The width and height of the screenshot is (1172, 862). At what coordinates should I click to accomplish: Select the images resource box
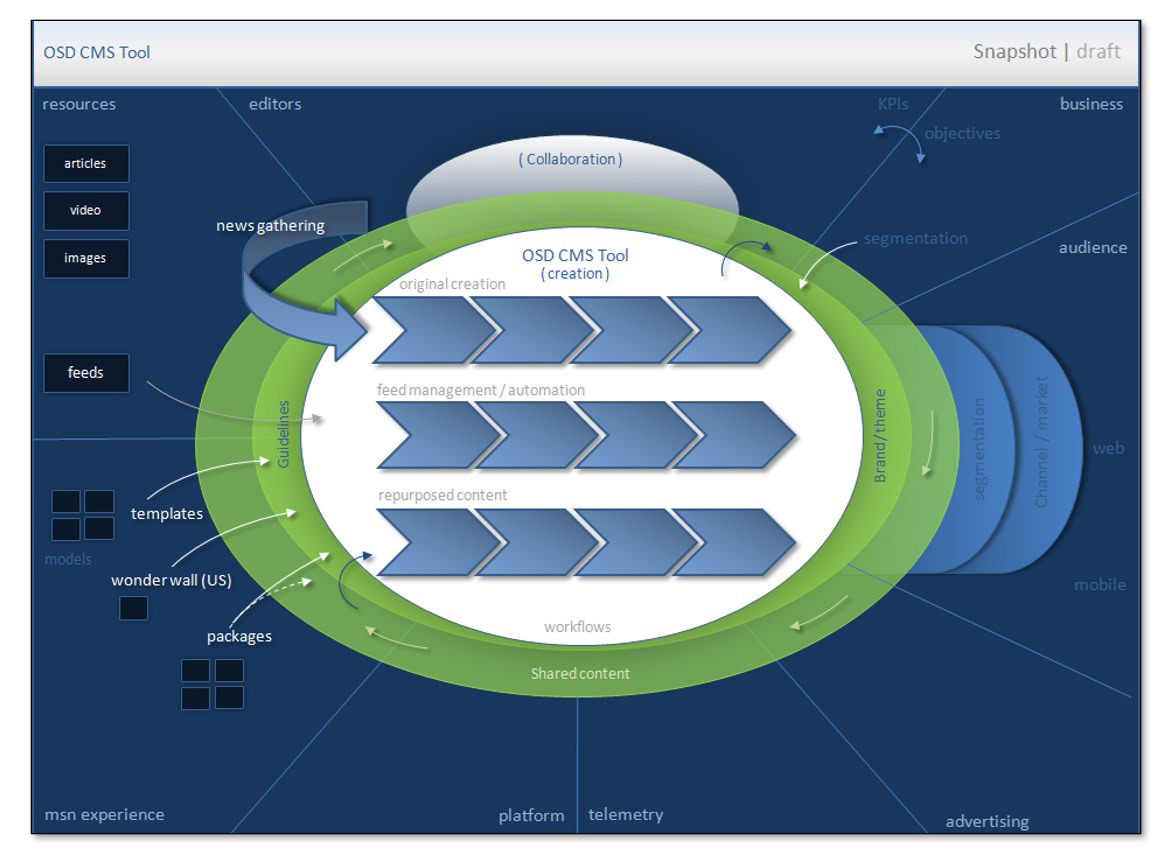coord(86,259)
